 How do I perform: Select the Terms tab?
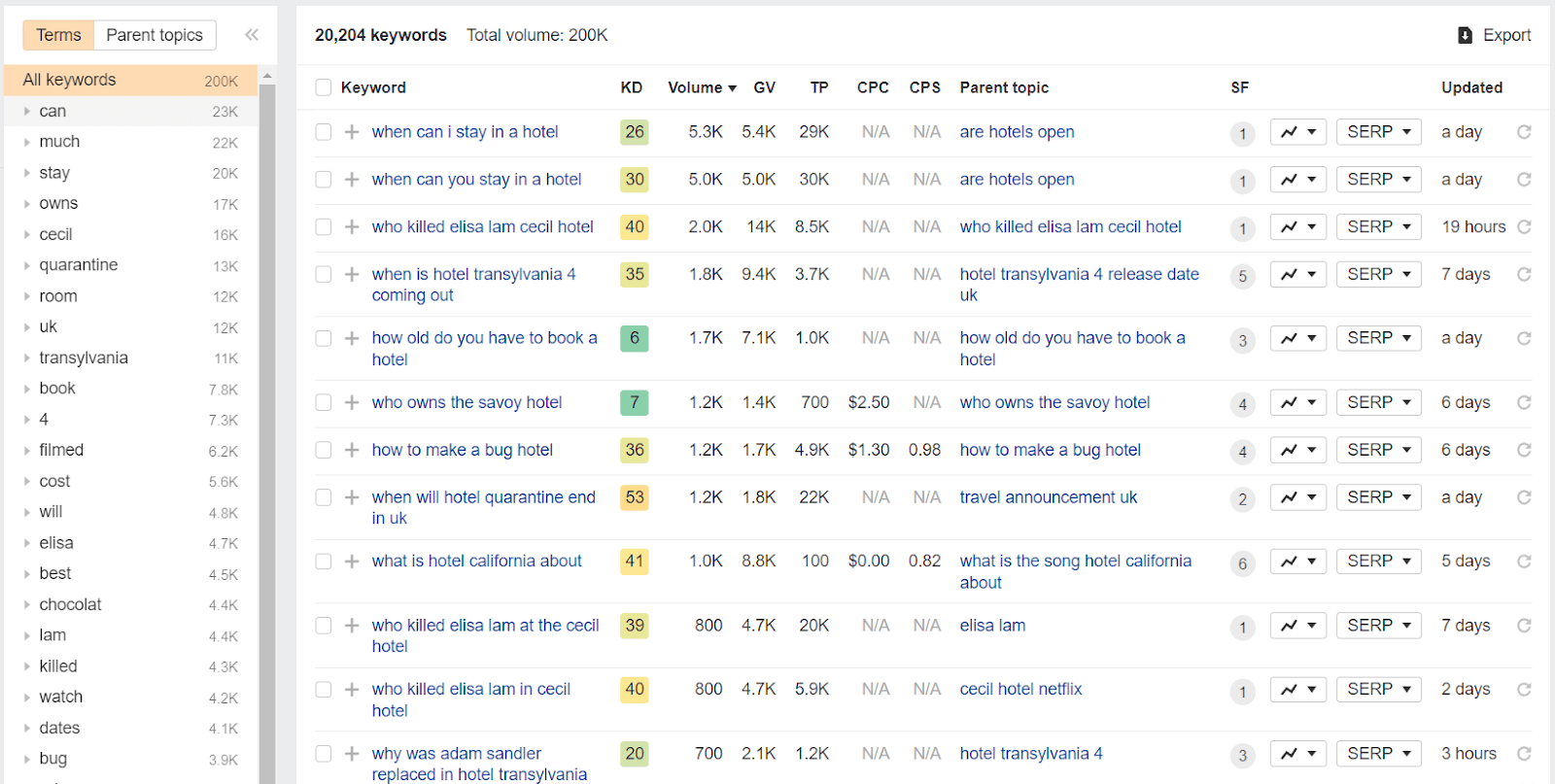(x=58, y=35)
